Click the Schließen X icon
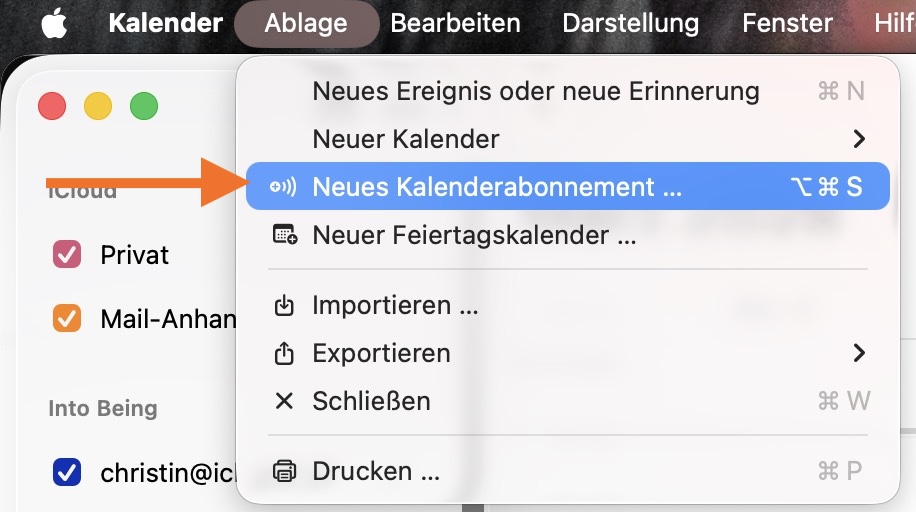 [284, 401]
